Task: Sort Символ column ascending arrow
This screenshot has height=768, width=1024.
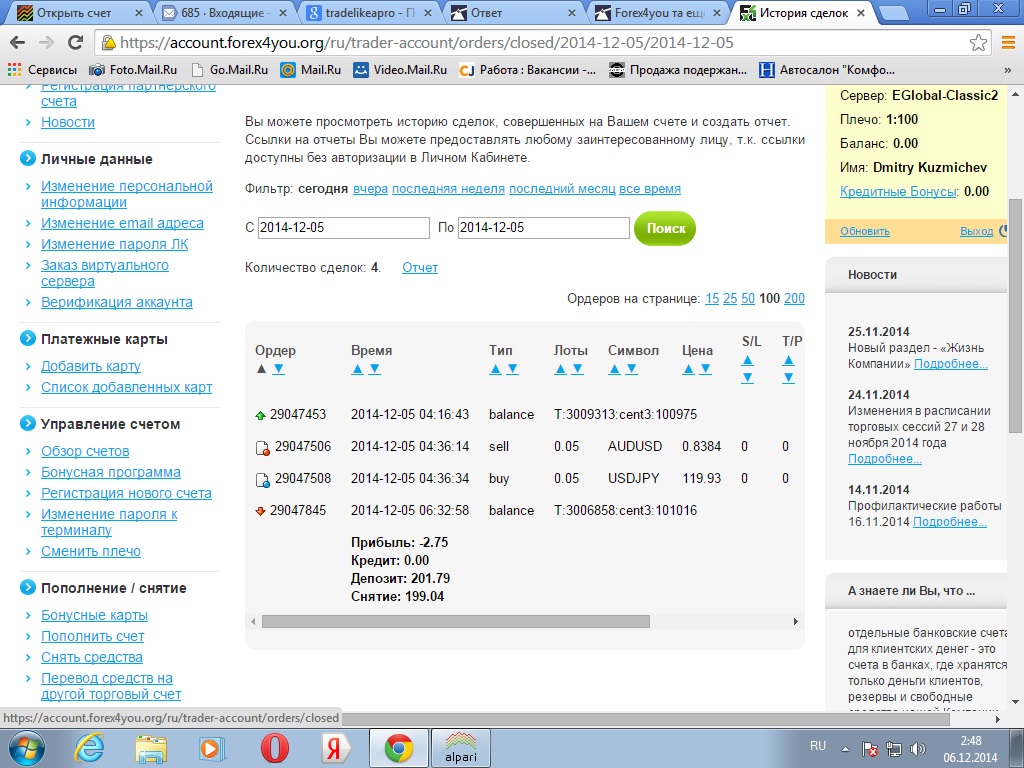Action: [x=615, y=369]
